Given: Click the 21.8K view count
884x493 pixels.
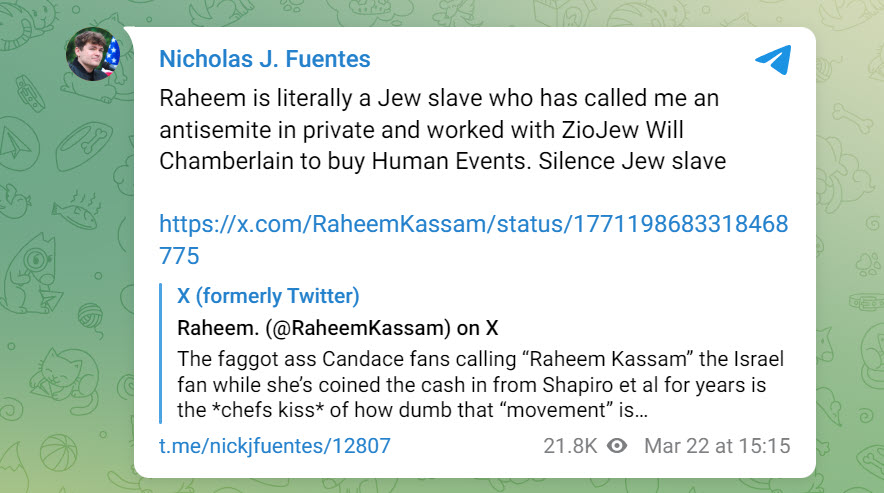Looking at the screenshot, I should pos(569,446).
